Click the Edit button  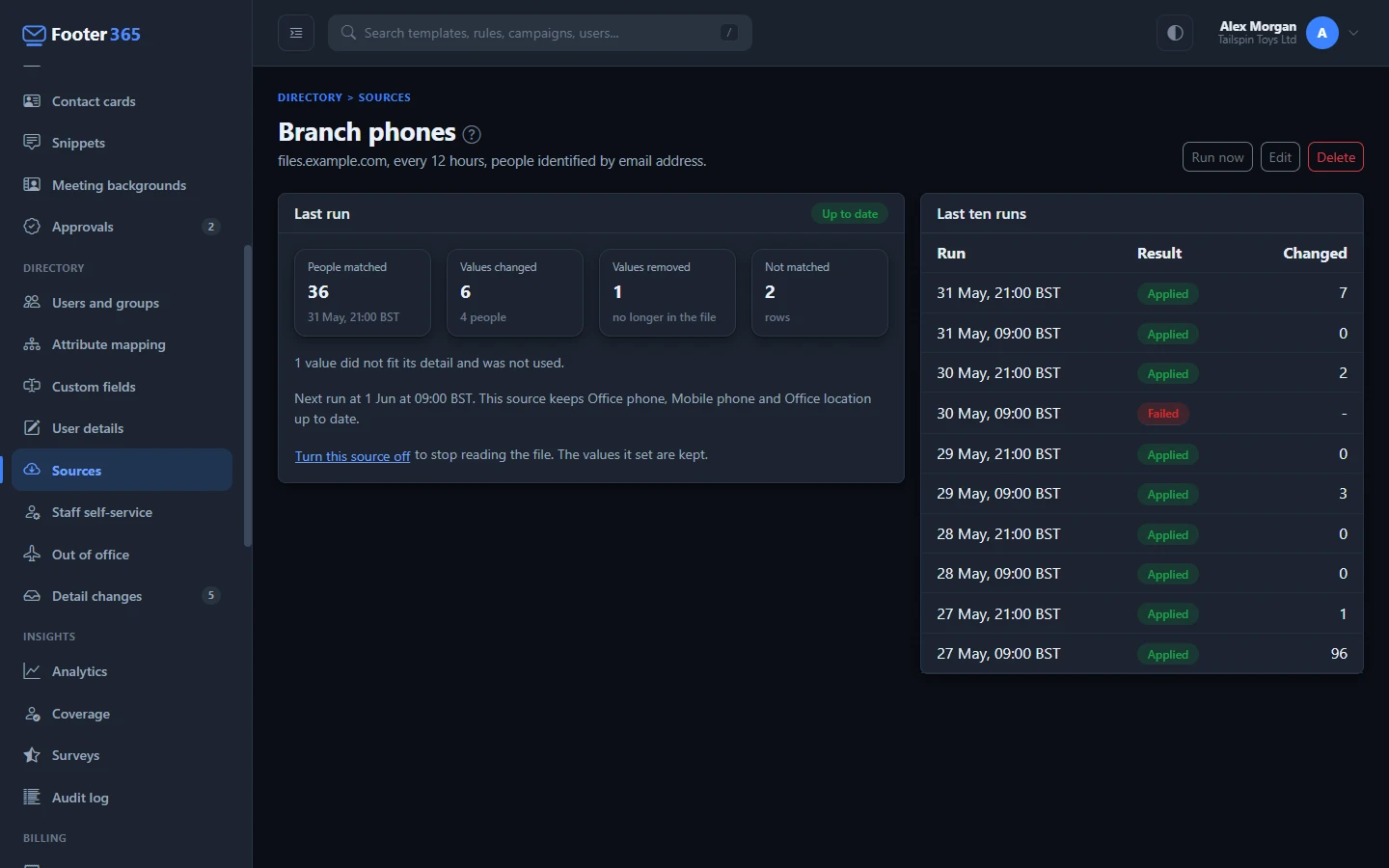click(x=1280, y=157)
